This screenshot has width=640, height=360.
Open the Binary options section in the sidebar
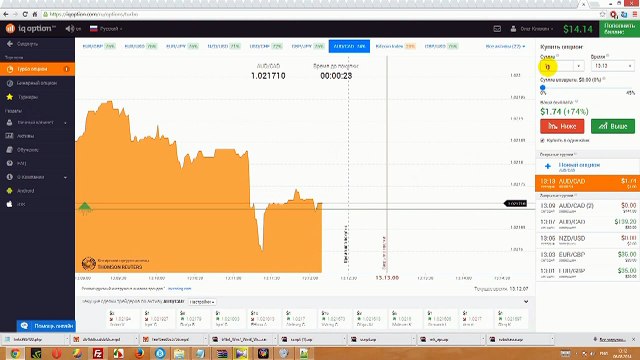tap(37, 83)
